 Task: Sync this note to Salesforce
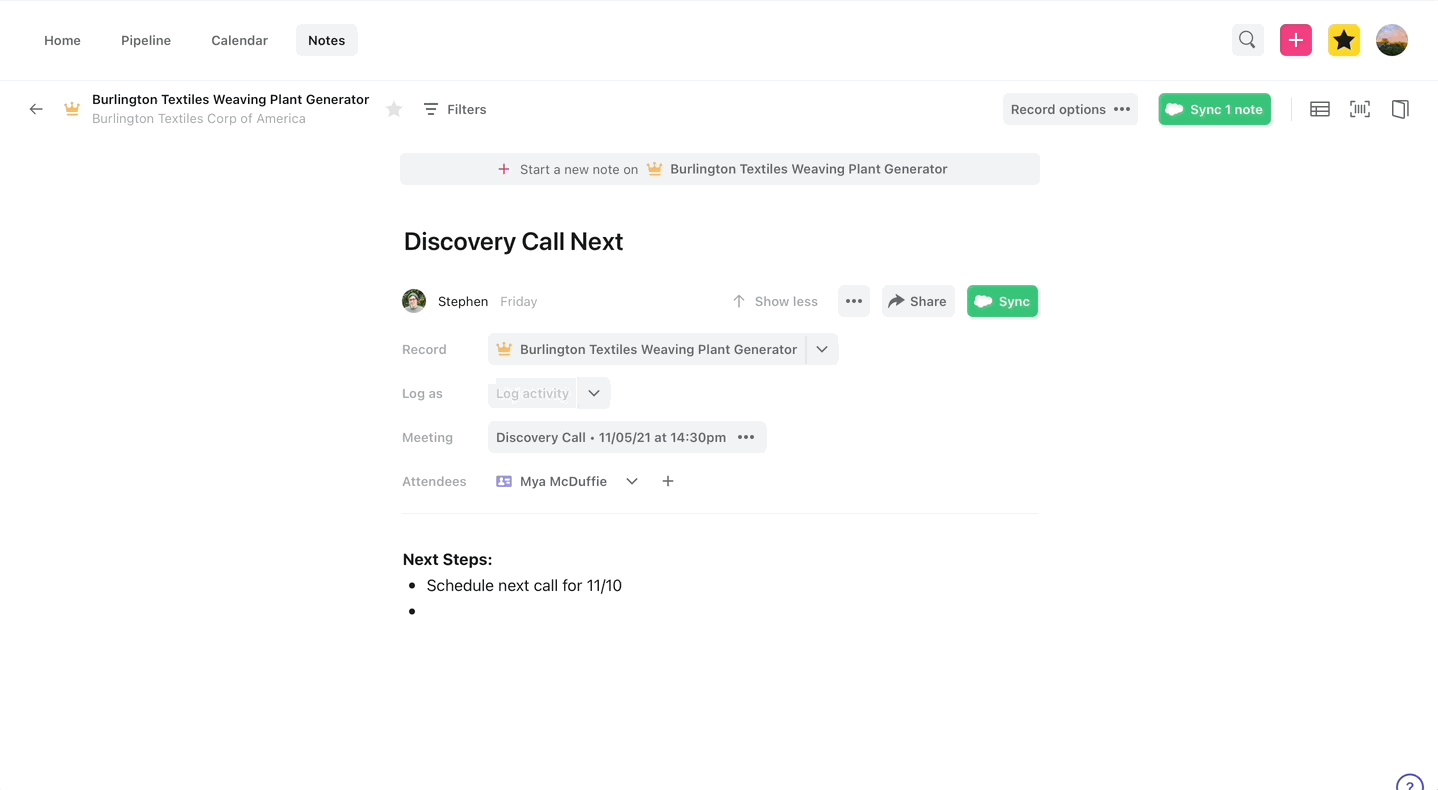point(1002,301)
